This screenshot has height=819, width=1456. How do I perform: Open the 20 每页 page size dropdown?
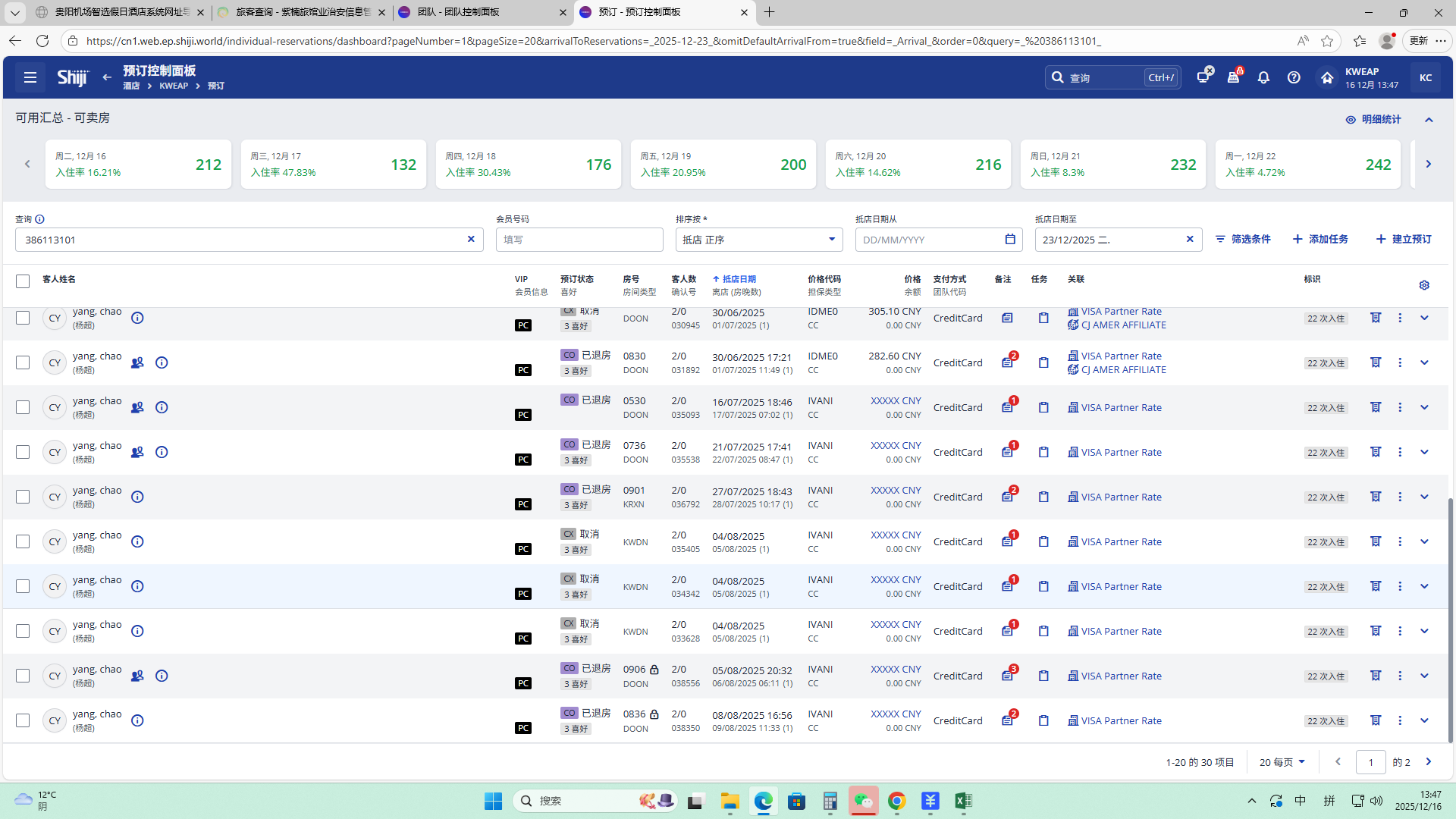pos(1282,762)
